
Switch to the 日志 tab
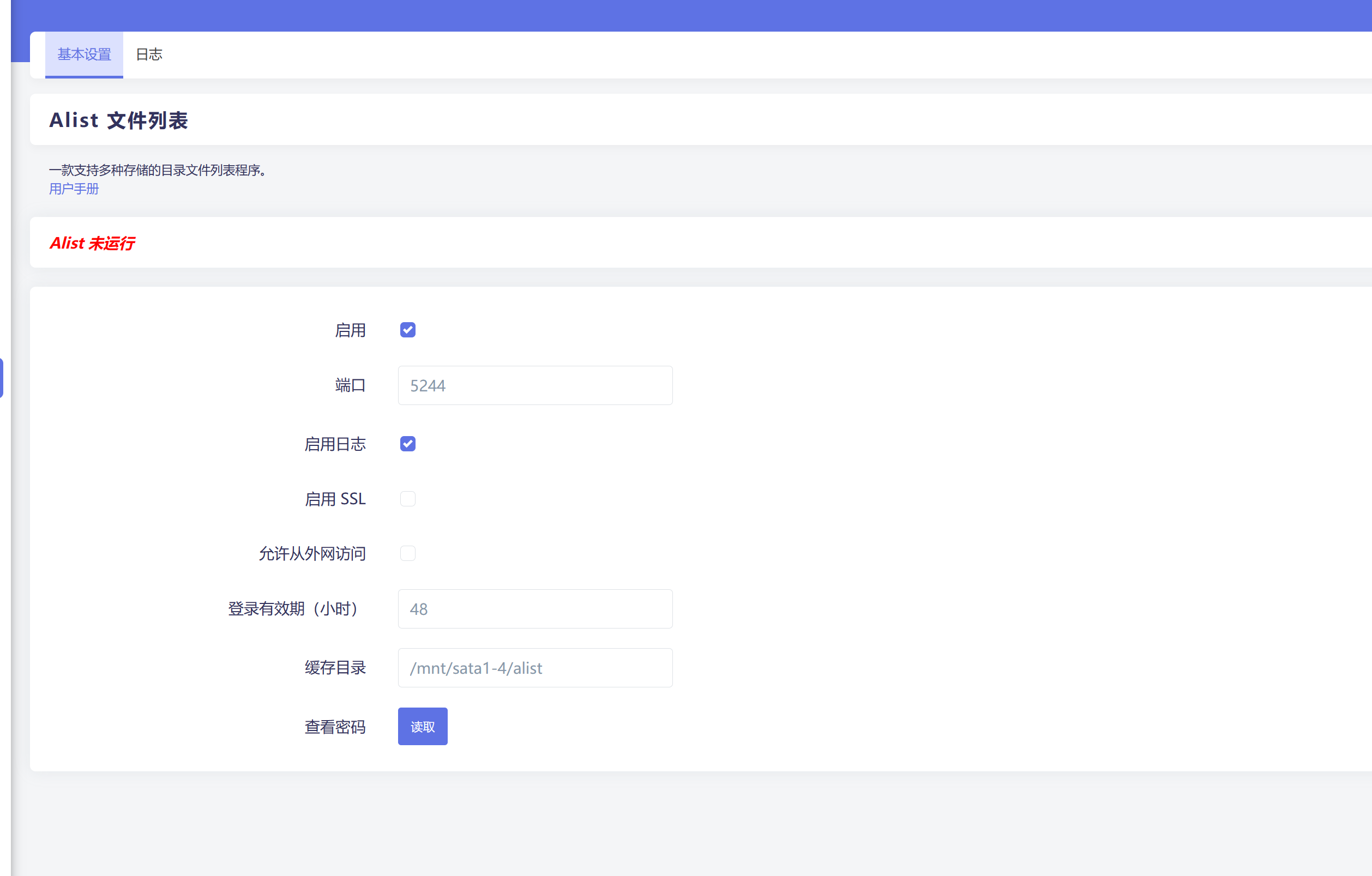(x=149, y=55)
